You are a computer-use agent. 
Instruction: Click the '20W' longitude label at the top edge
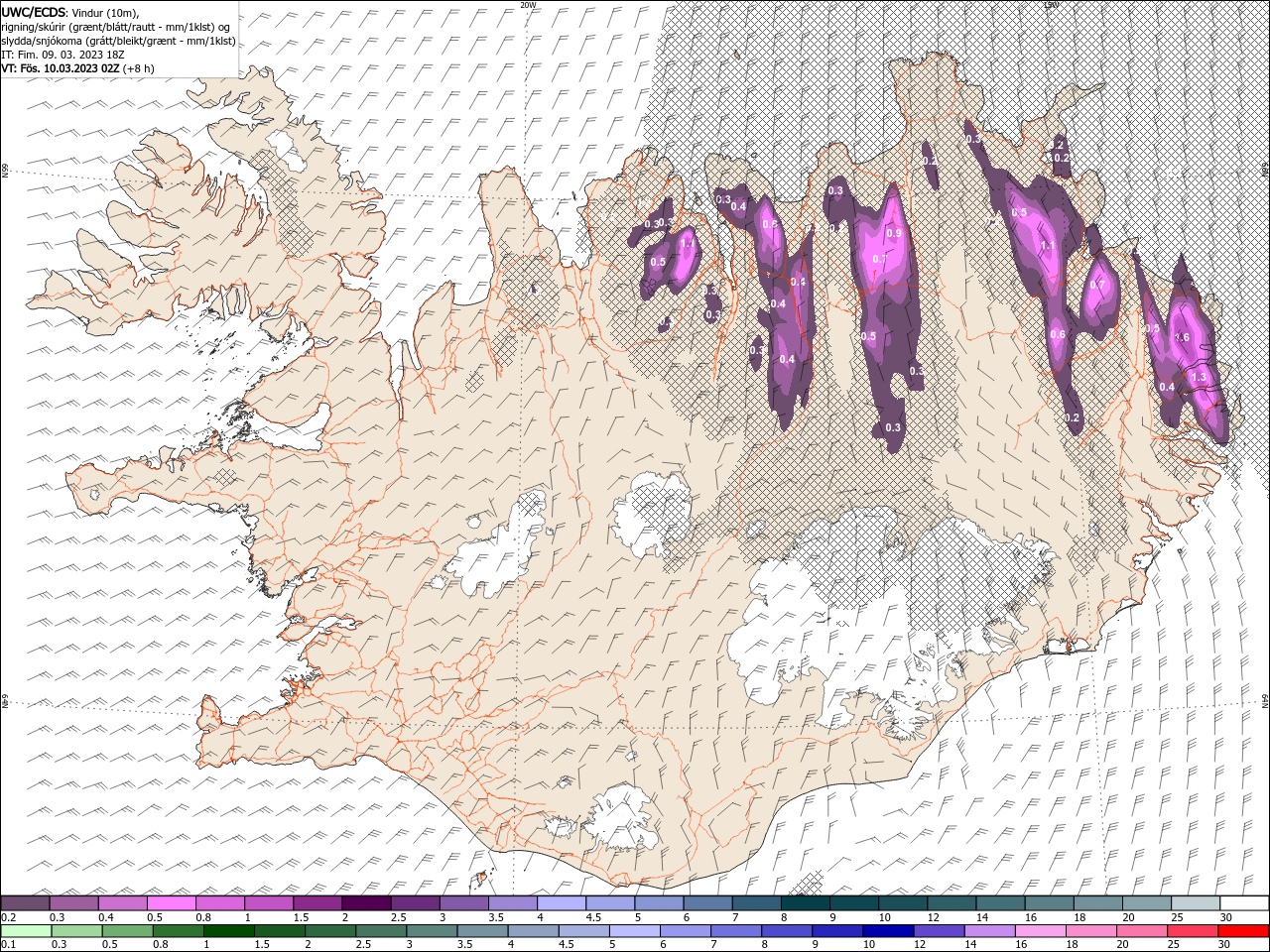click(528, 5)
